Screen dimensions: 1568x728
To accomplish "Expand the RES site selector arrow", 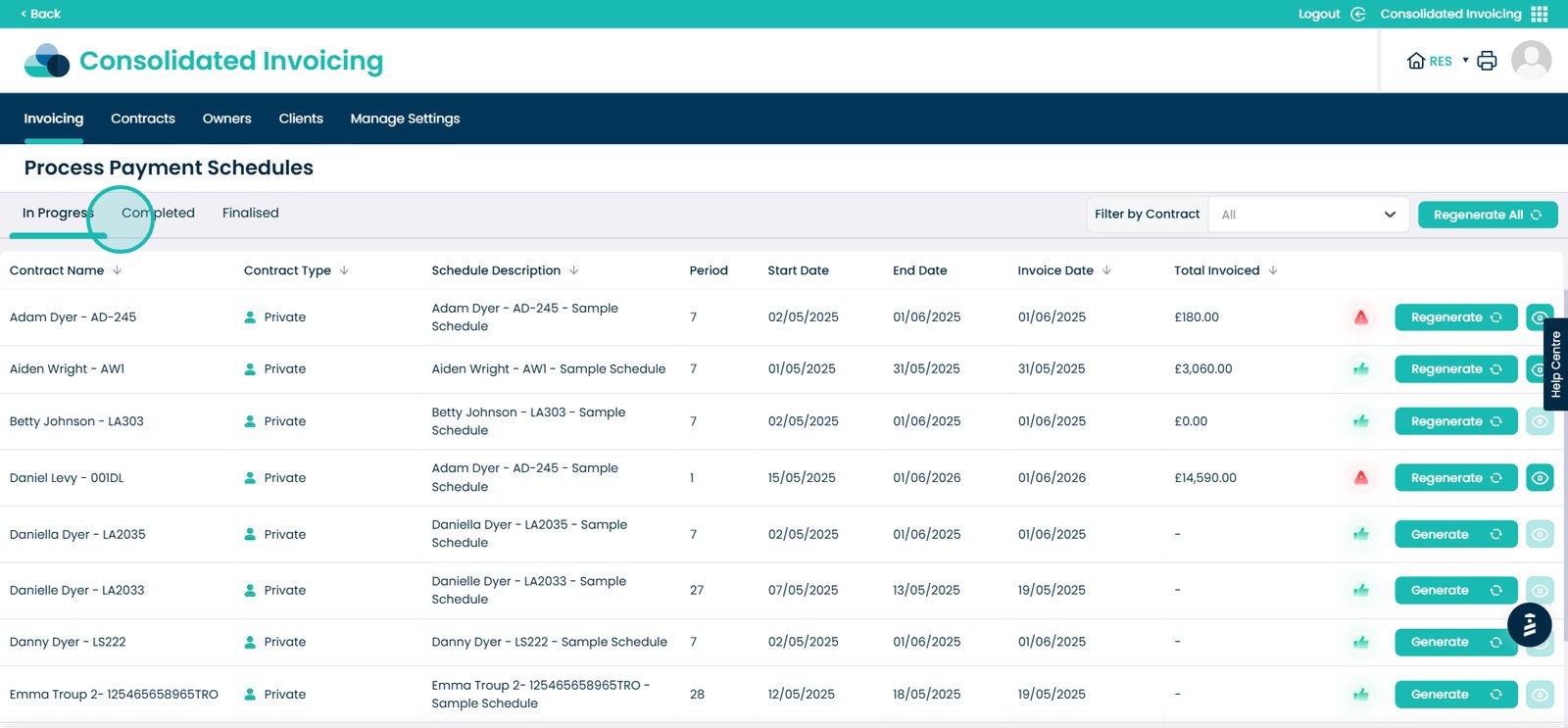I will pyautogui.click(x=1466, y=61).
